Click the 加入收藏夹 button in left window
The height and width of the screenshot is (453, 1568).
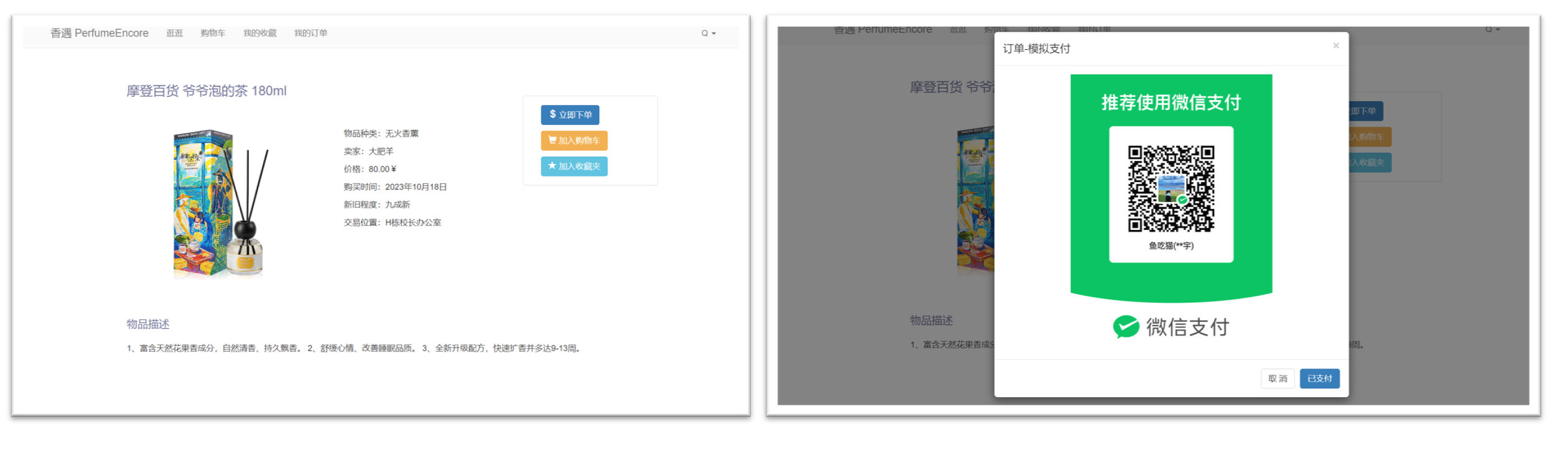pos(574,166)
